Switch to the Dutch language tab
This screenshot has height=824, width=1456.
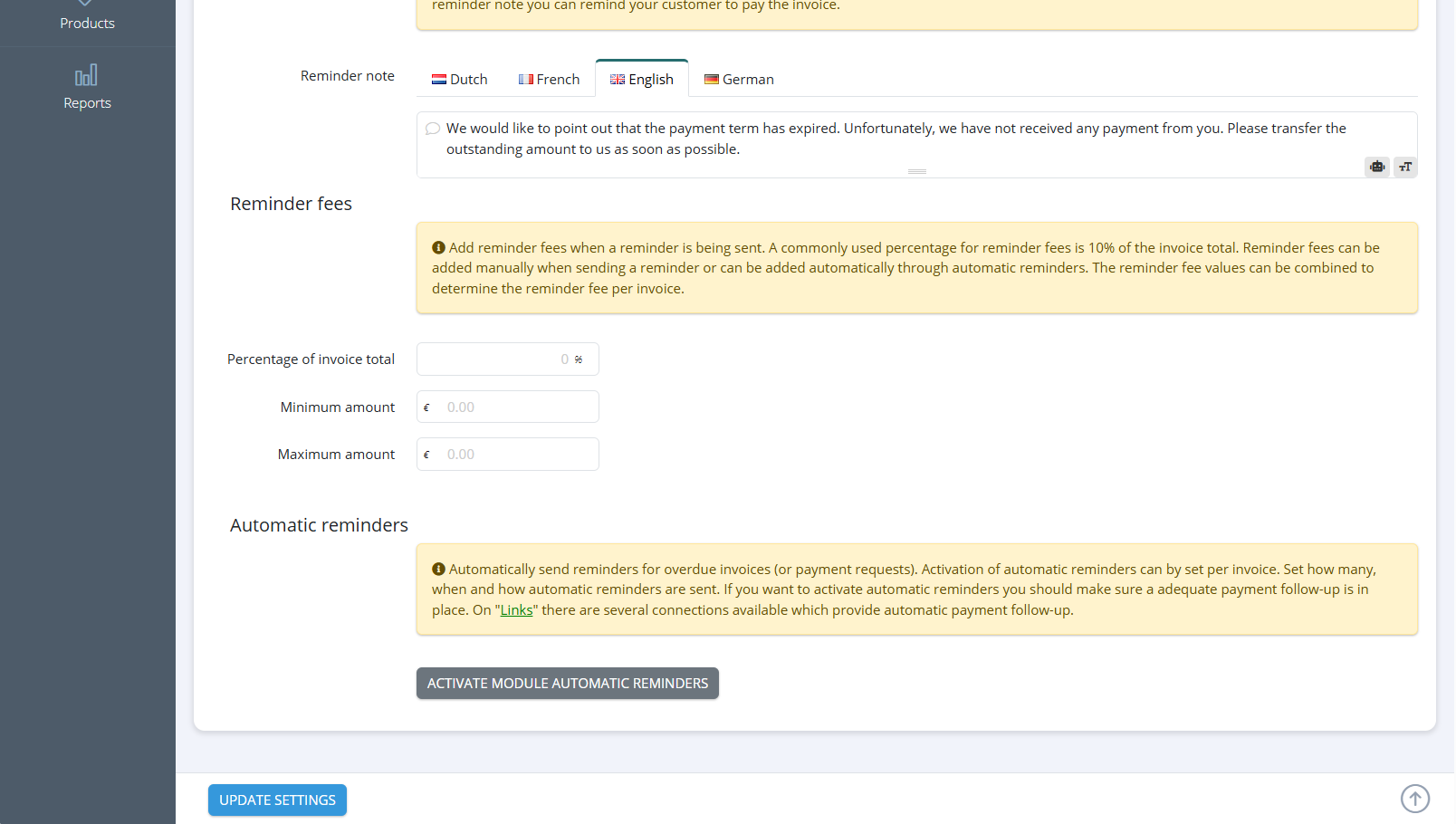click(x=460, y=79)
